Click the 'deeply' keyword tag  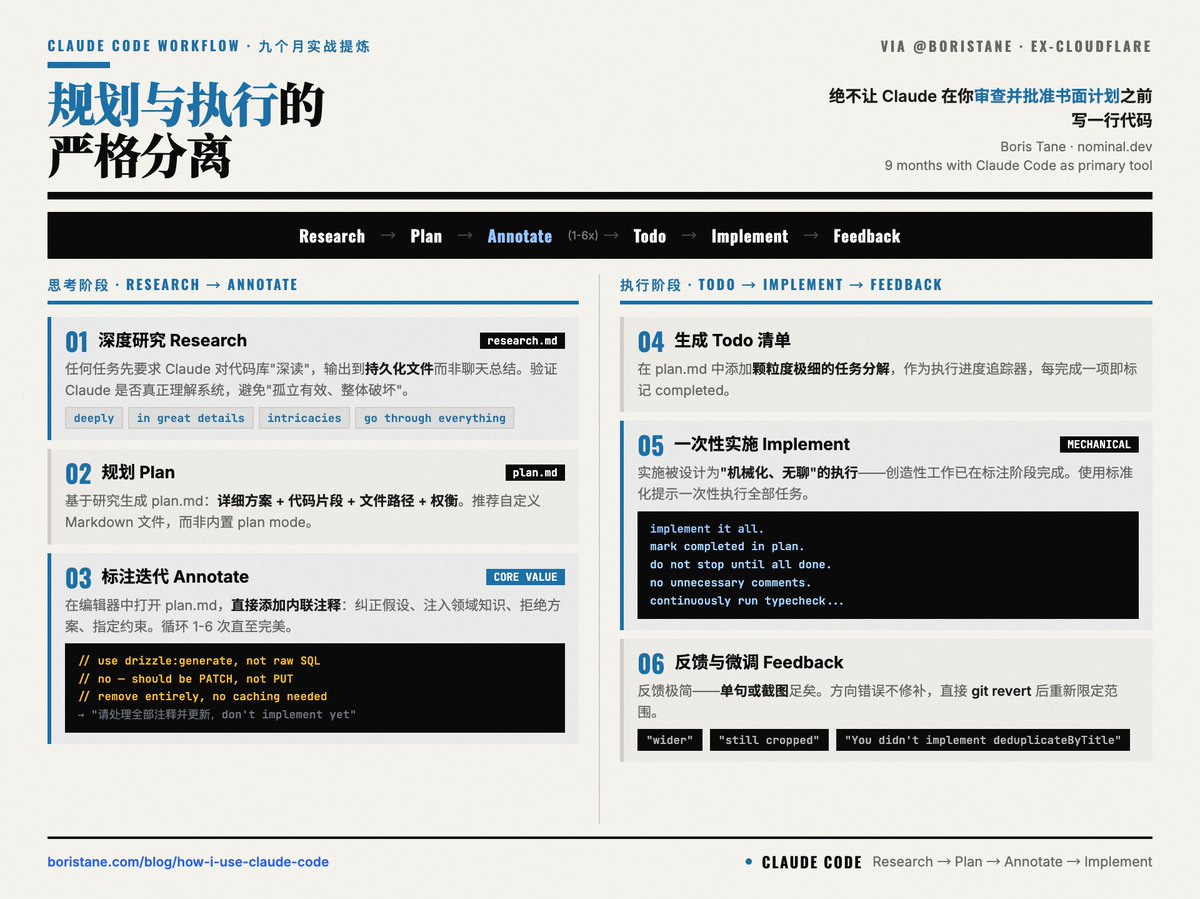pyautogui.click(x=94, y=418)
